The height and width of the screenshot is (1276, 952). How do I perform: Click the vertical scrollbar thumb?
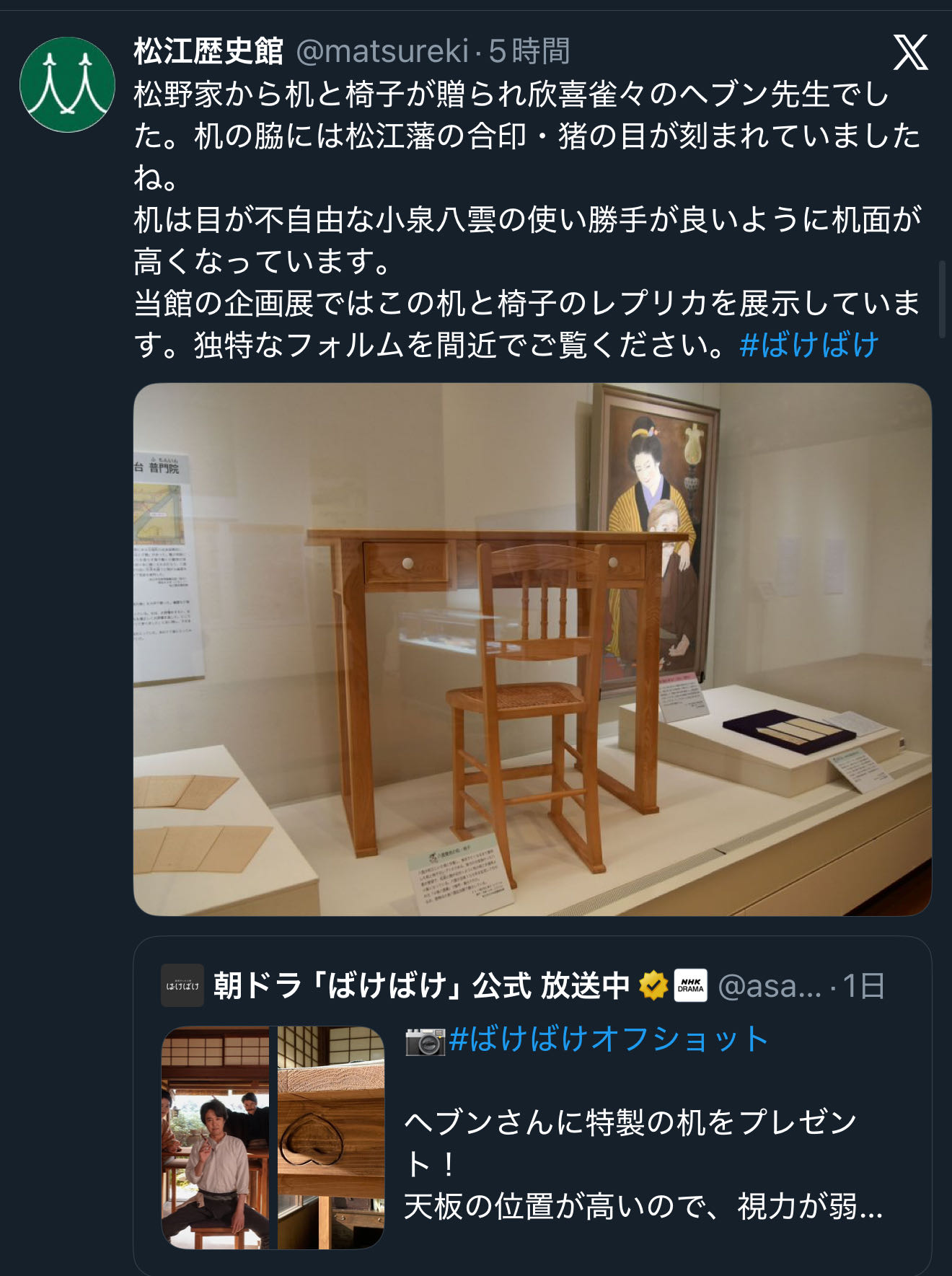click(942, 300)
